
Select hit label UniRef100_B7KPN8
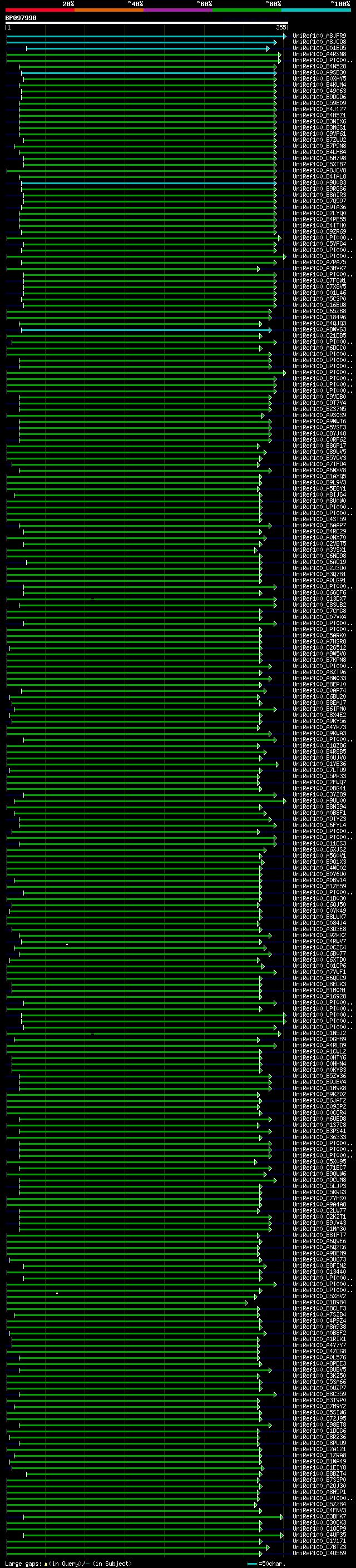(319, 660)
